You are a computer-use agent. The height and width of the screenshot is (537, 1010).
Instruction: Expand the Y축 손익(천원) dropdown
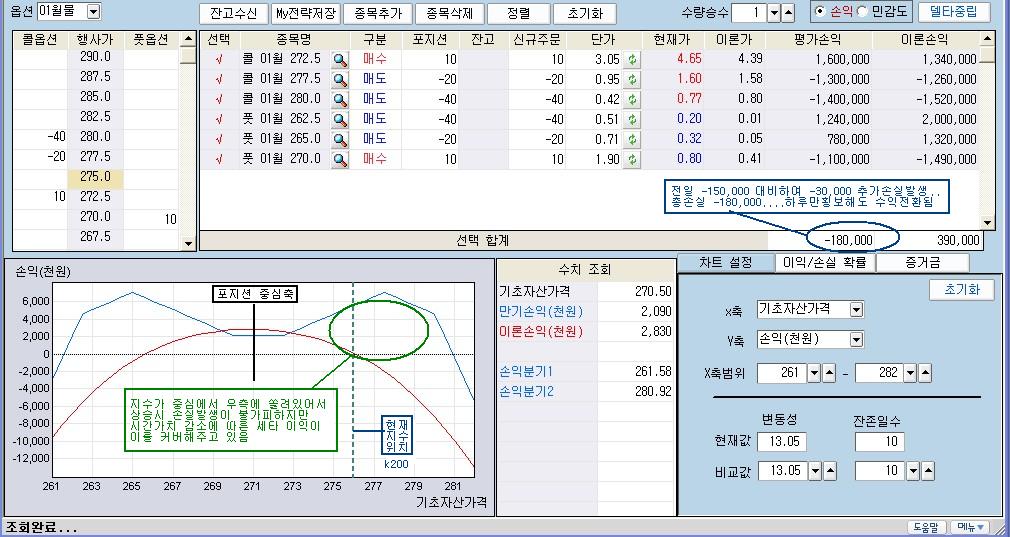[x=856, y=339]
